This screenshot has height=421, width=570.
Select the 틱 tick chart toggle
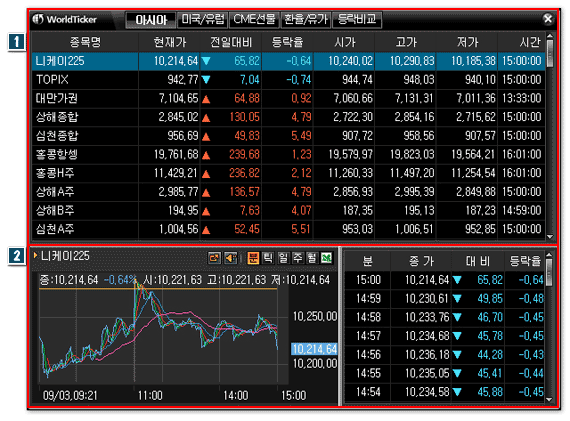(268, 258)
